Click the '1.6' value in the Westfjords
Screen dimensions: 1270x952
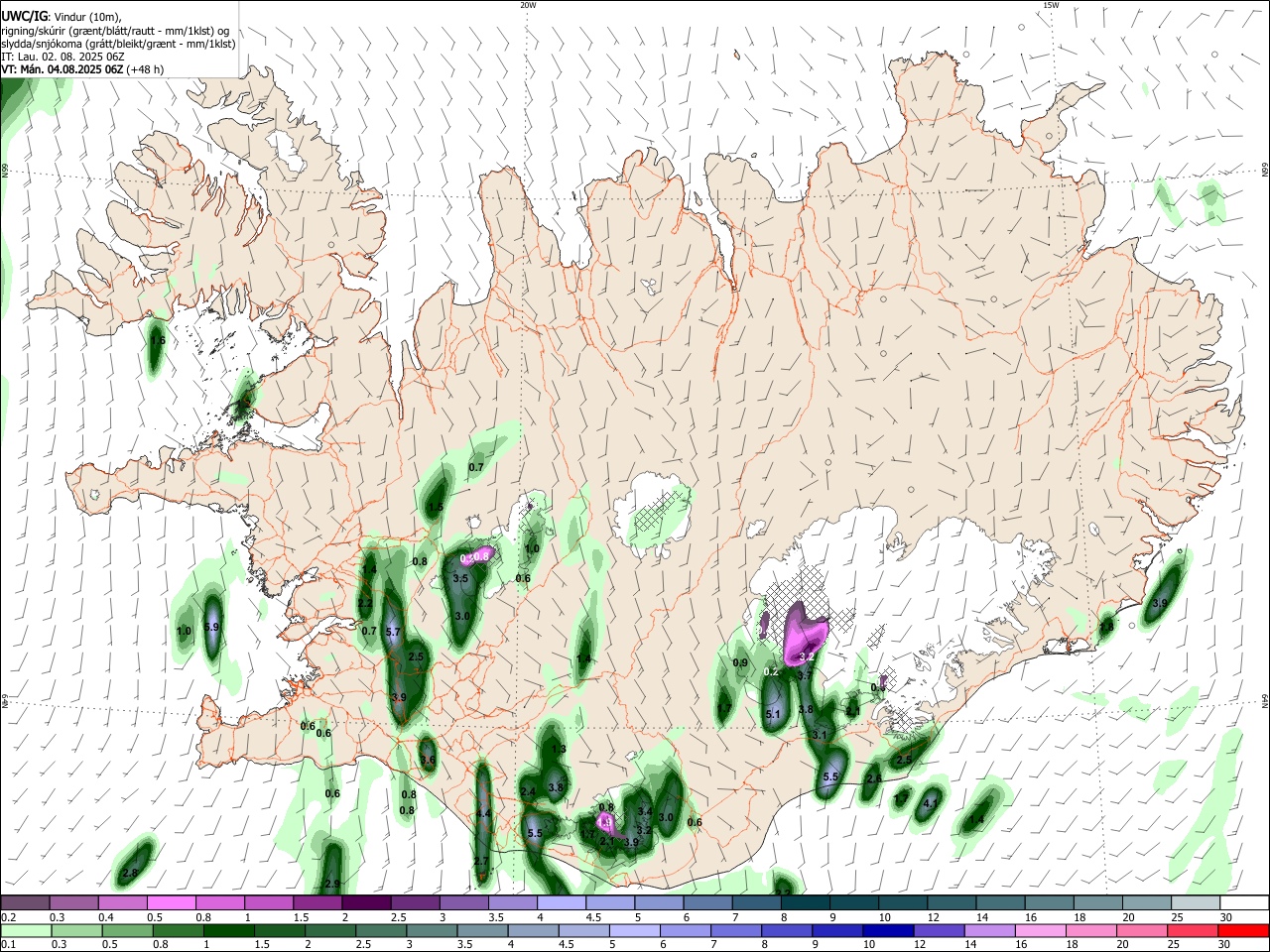(157, 341)
